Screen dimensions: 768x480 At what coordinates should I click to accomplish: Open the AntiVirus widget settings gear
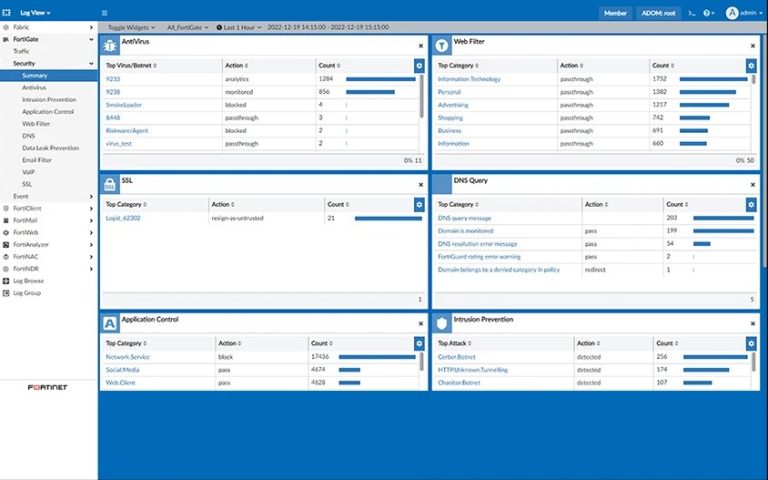pos(419,66)
